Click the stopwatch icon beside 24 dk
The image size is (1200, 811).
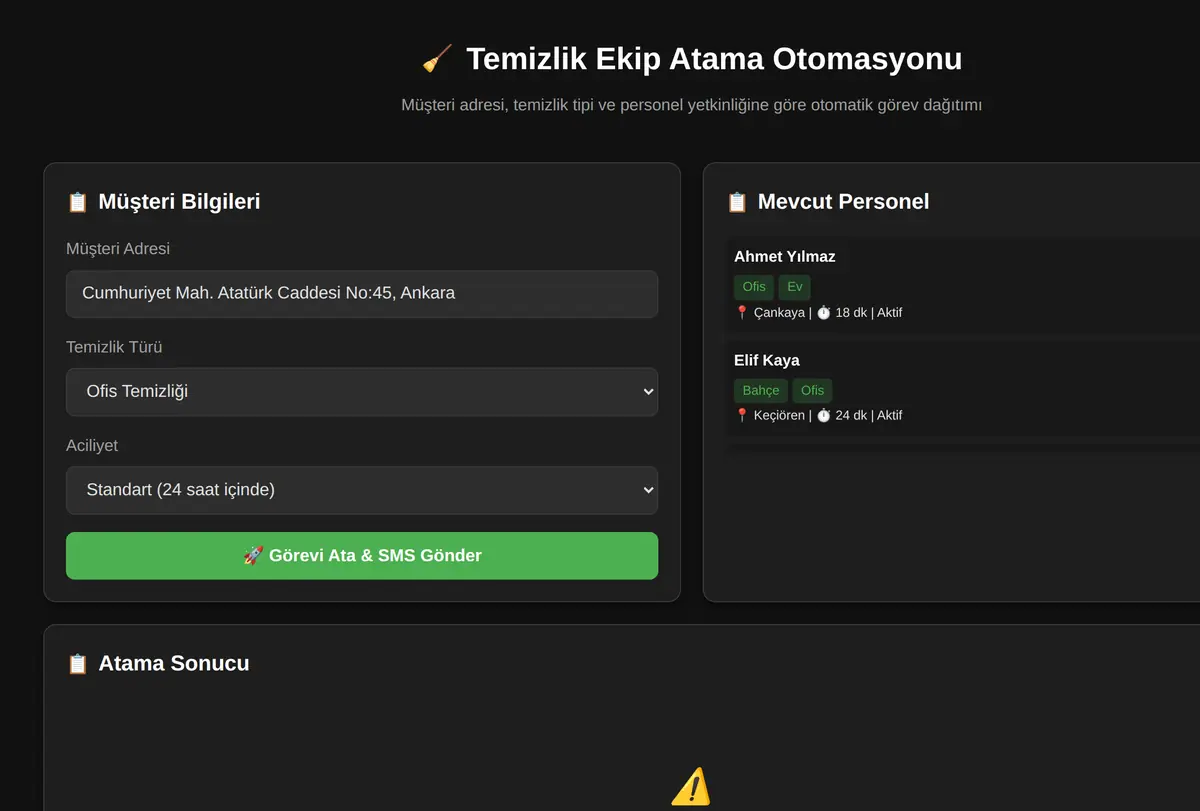coord(824,415)
